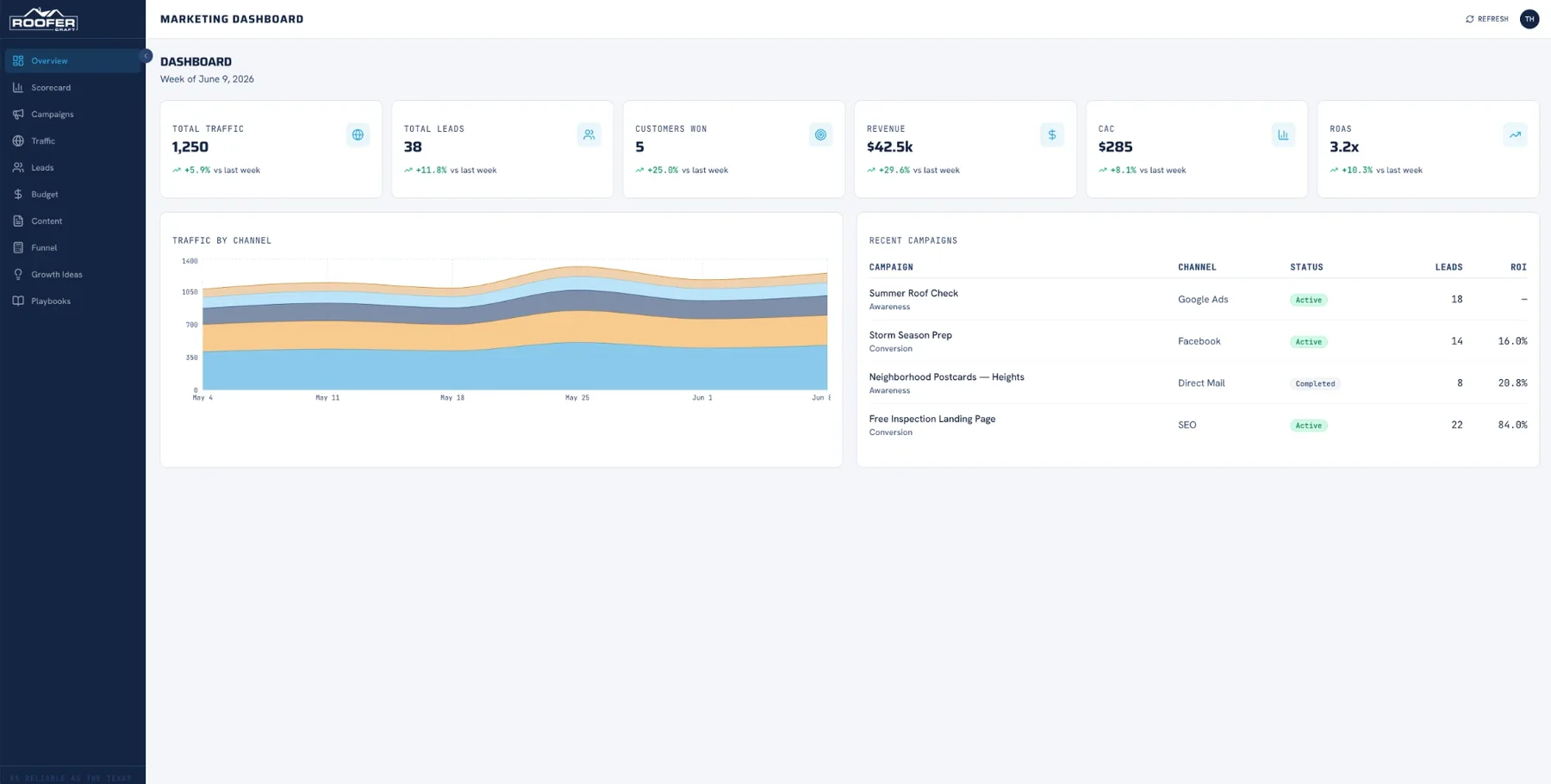Image resolution: width=1551 pixels, height=784 pixels.
Task: Click the Traffic by Channel chart title
Action: (x=221, y=241)
